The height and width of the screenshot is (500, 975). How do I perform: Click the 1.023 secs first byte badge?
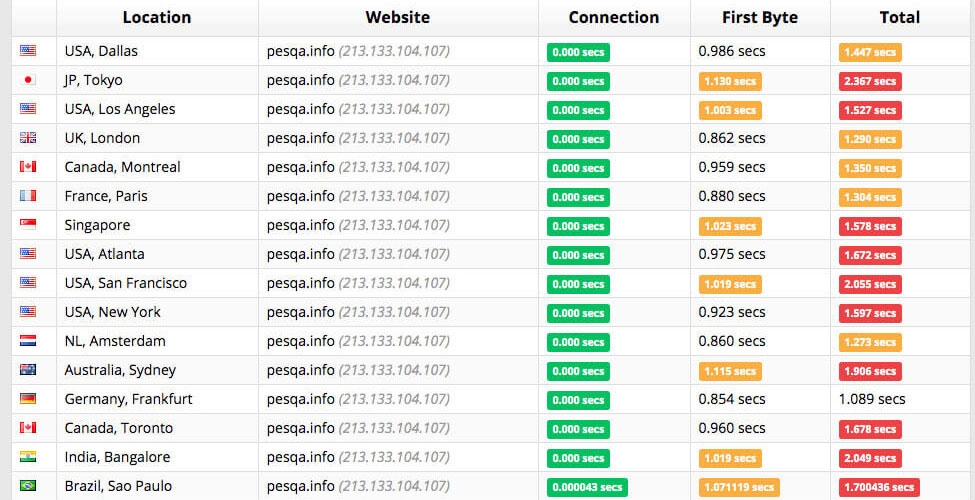tap(730, 226)
